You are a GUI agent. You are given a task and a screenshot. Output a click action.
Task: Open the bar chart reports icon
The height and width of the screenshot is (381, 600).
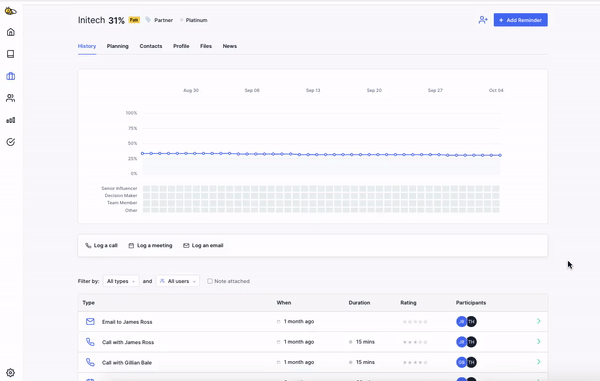pyautogui.click(x=11, y=120)
